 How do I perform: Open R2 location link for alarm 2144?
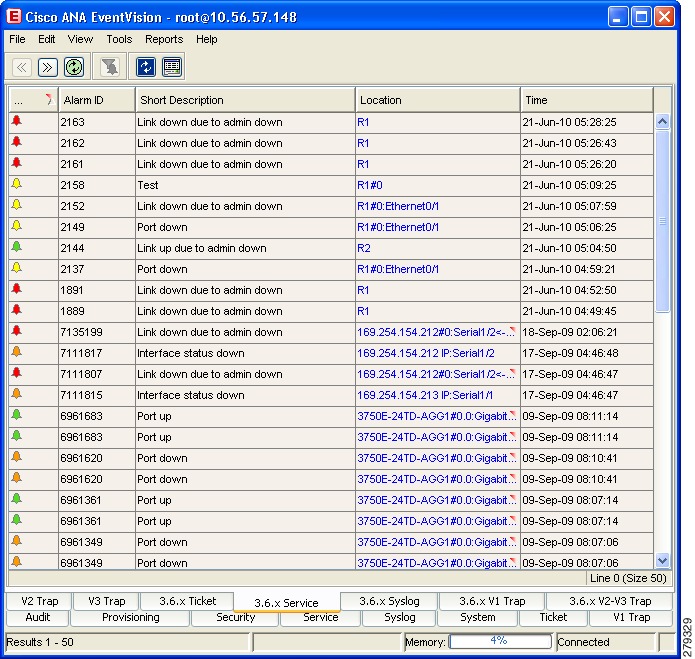point(363,248)
